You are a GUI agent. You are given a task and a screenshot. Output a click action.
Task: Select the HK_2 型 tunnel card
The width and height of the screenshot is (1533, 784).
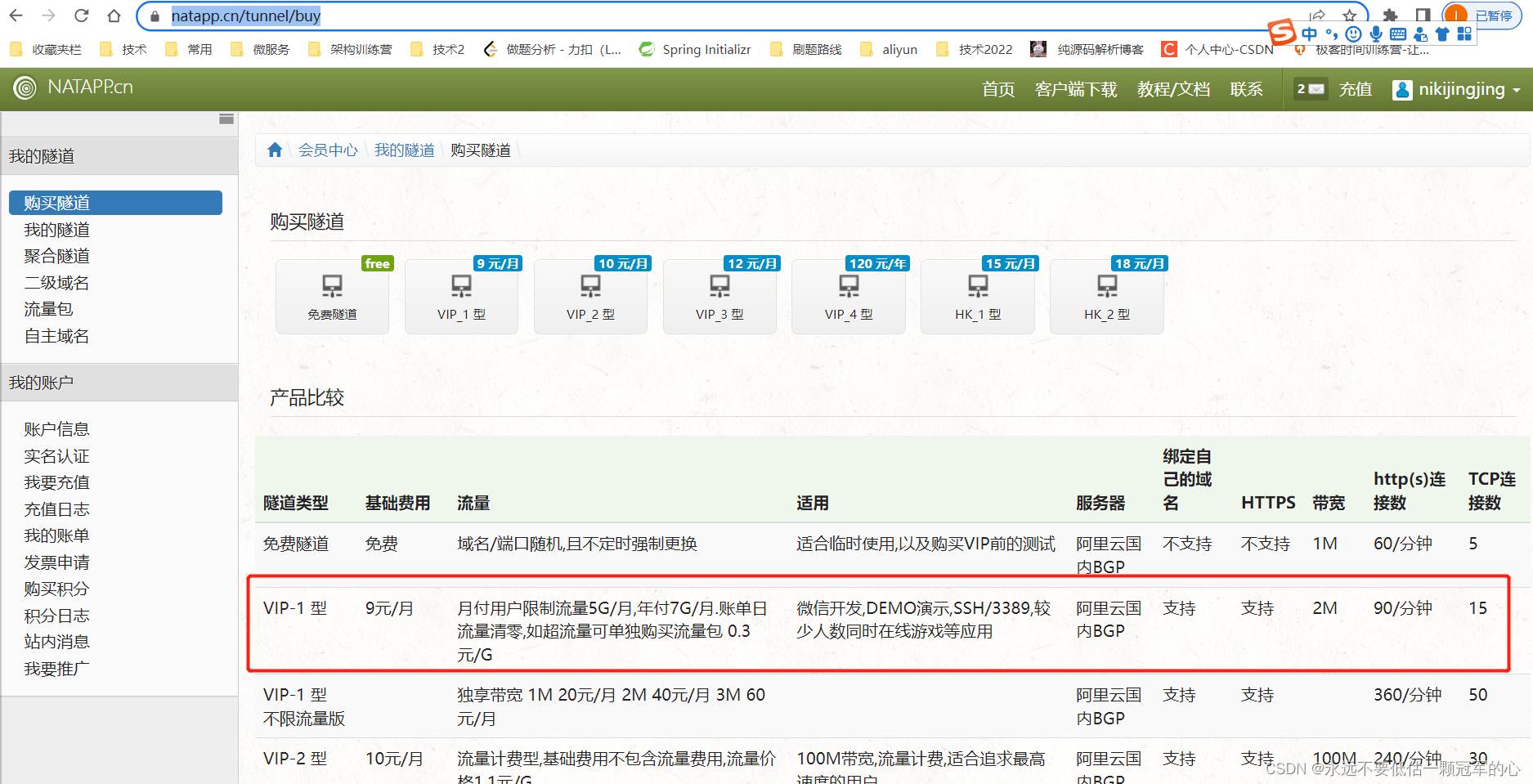click(1107, 297)
